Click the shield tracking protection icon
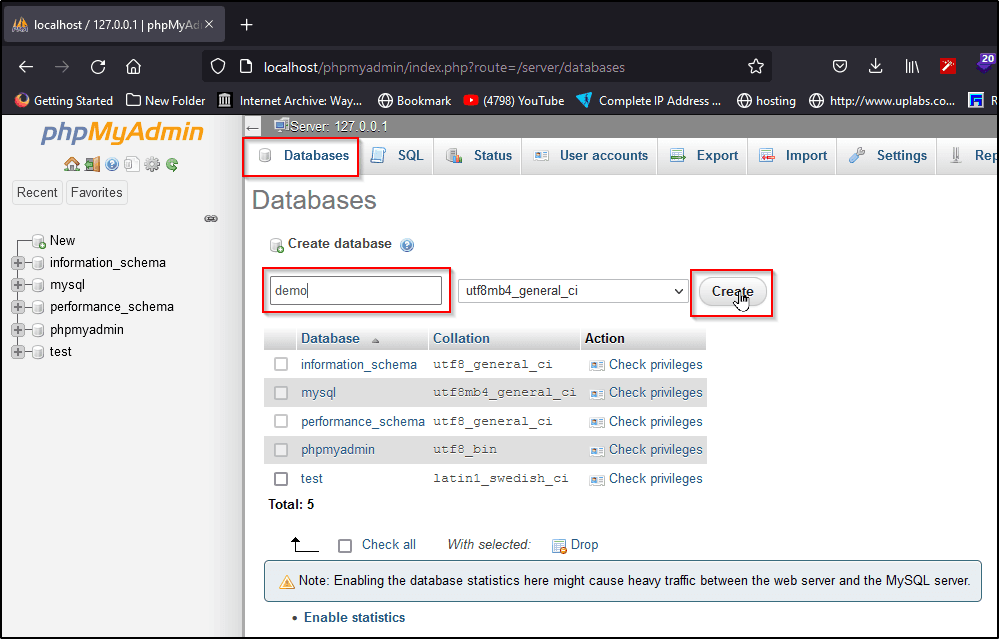999x639 pixels. [218, 66]
